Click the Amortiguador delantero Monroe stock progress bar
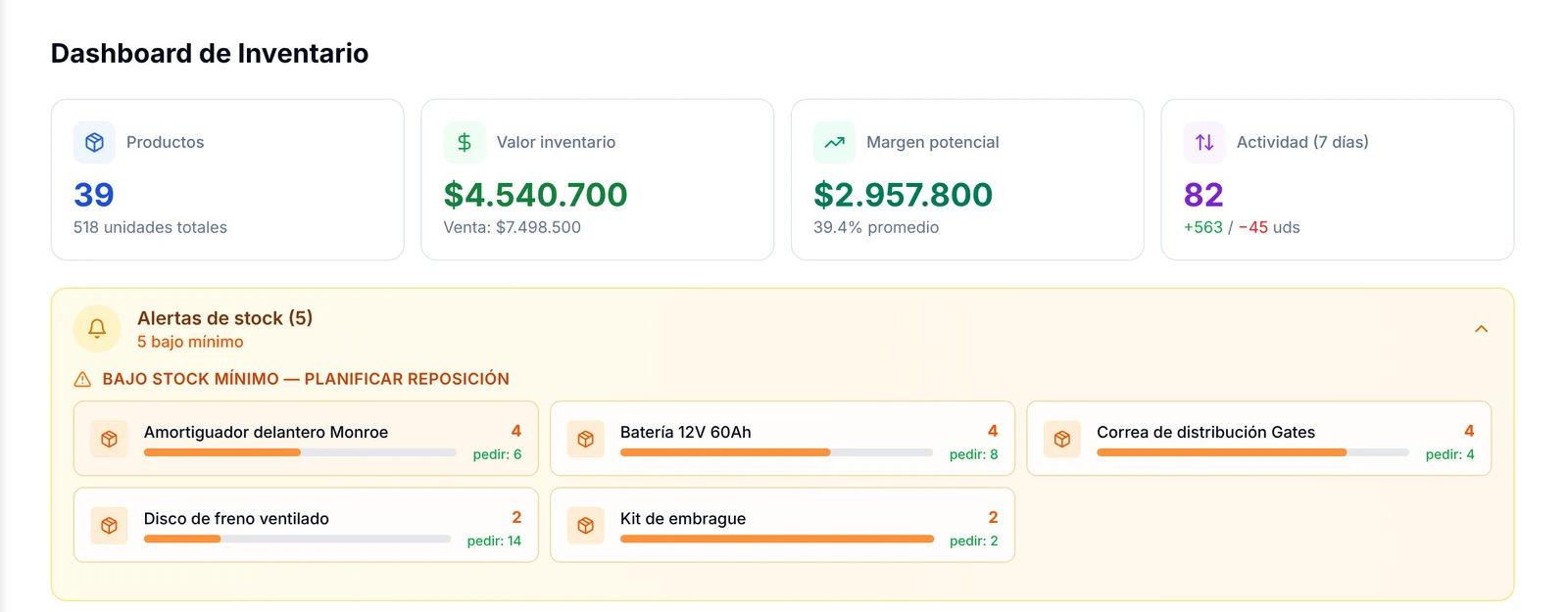 coord(300,452)
